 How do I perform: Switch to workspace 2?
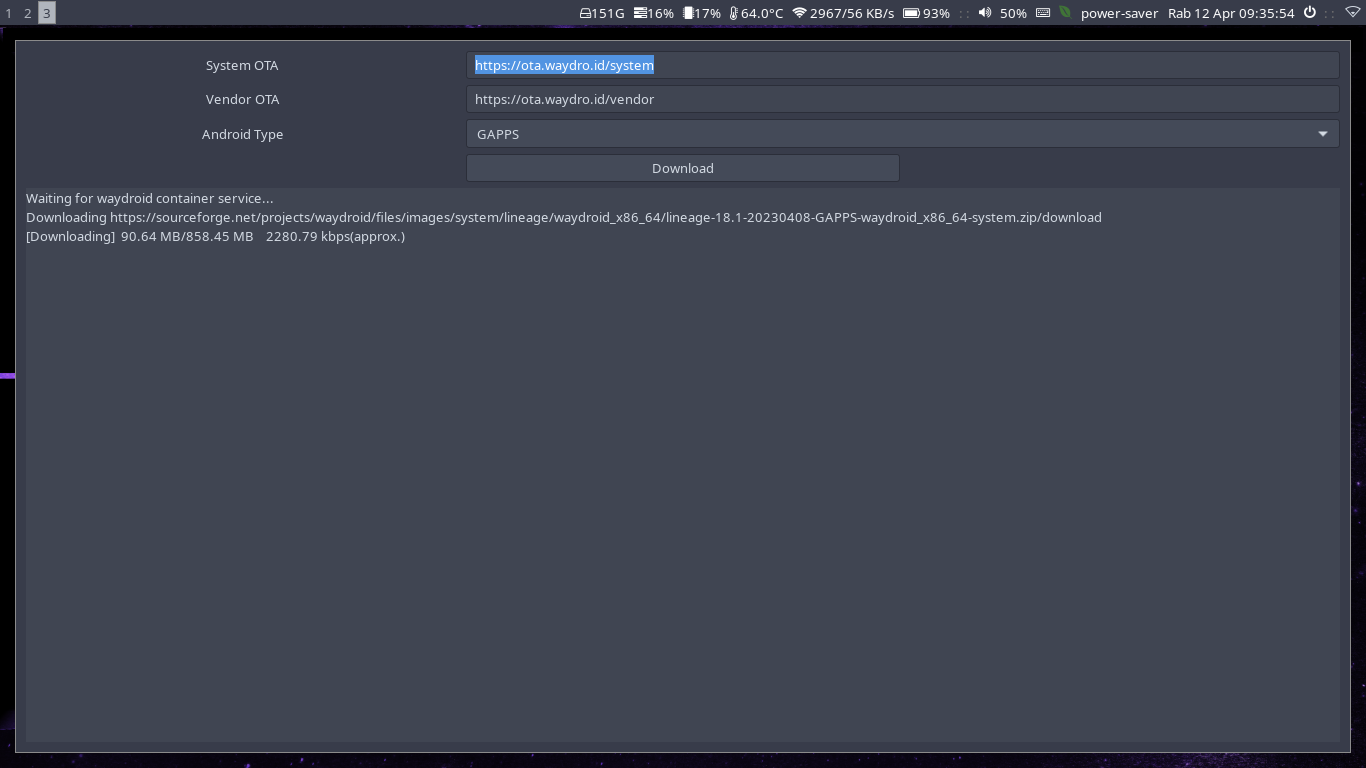[27, 13]
